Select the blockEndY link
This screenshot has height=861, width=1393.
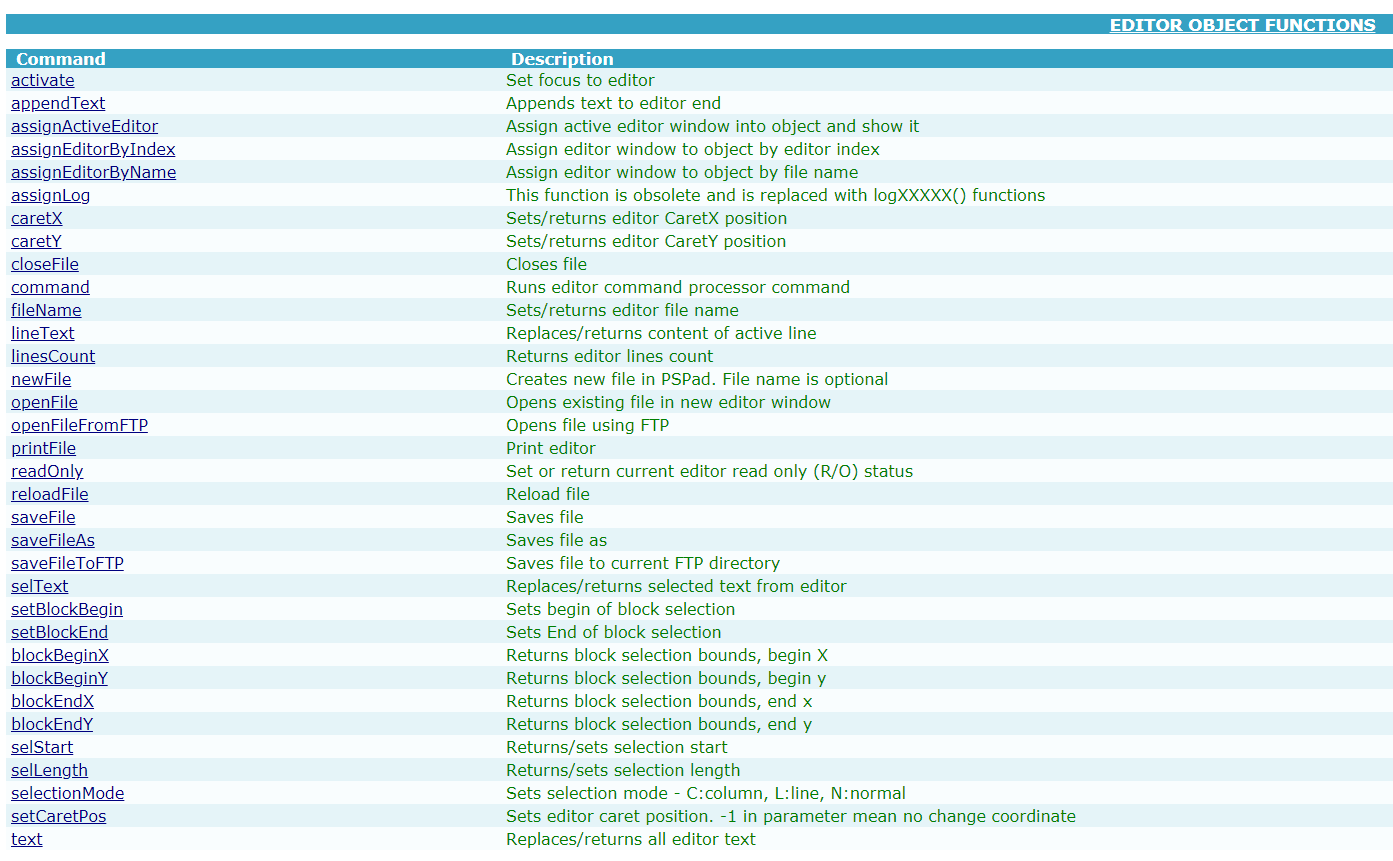[x=52, y=724]
